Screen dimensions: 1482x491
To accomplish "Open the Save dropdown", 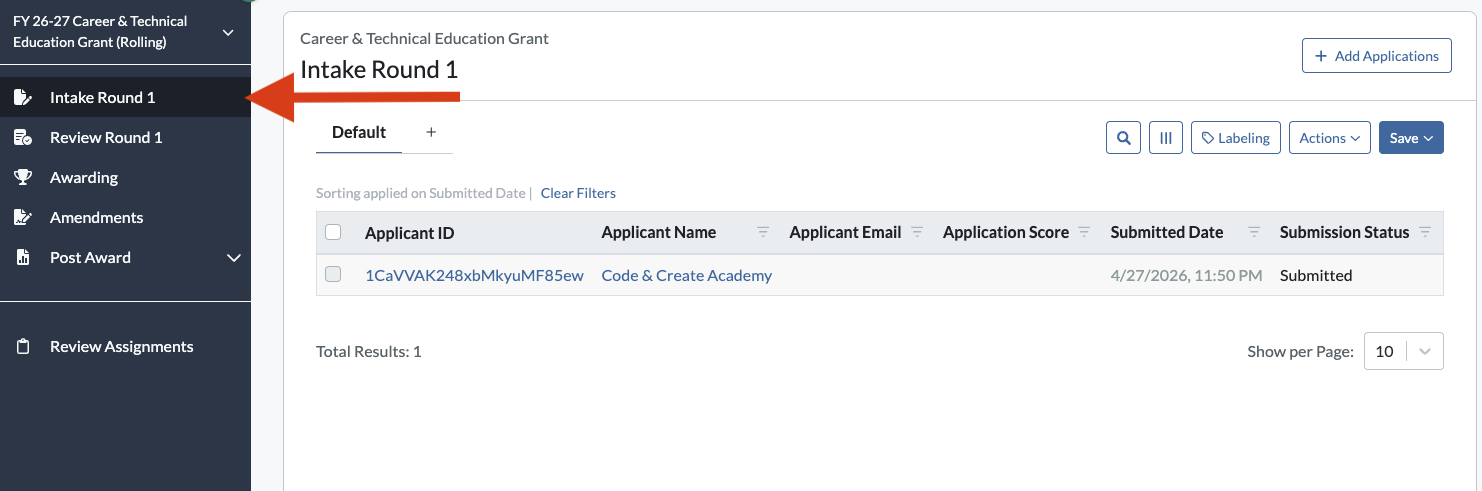I will (x=1411, y=138).
